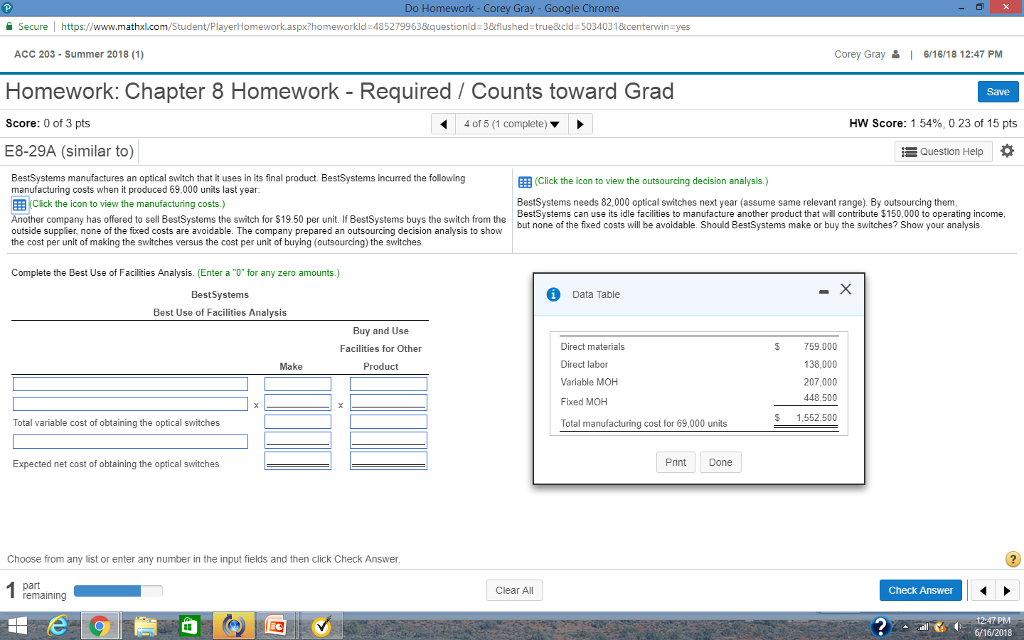Click Total variable cost Buy column input
Viewport: 1024px width, 640px height.
coord(389,422)
